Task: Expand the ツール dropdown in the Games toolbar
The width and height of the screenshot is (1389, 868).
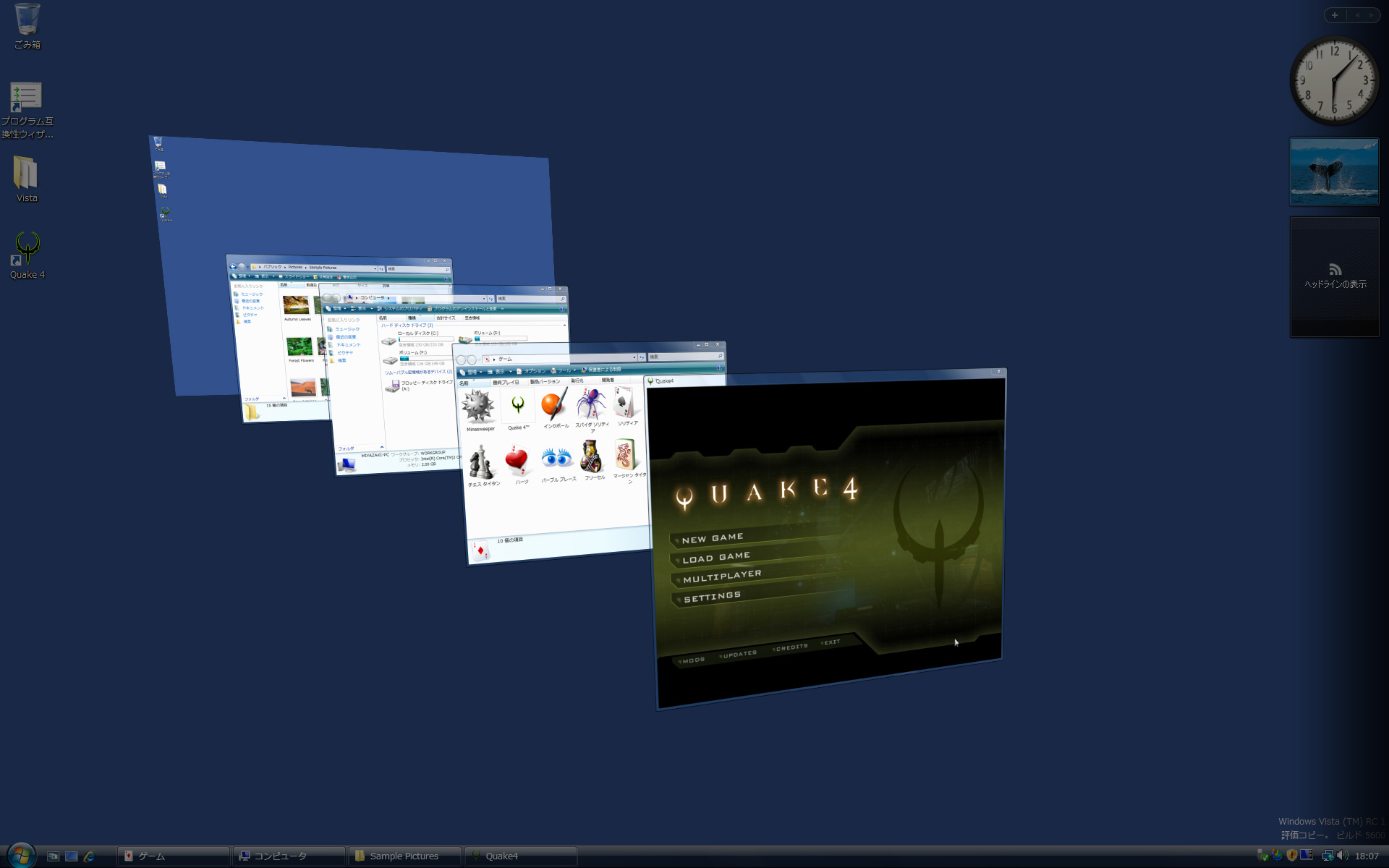Action: [574, 370]
